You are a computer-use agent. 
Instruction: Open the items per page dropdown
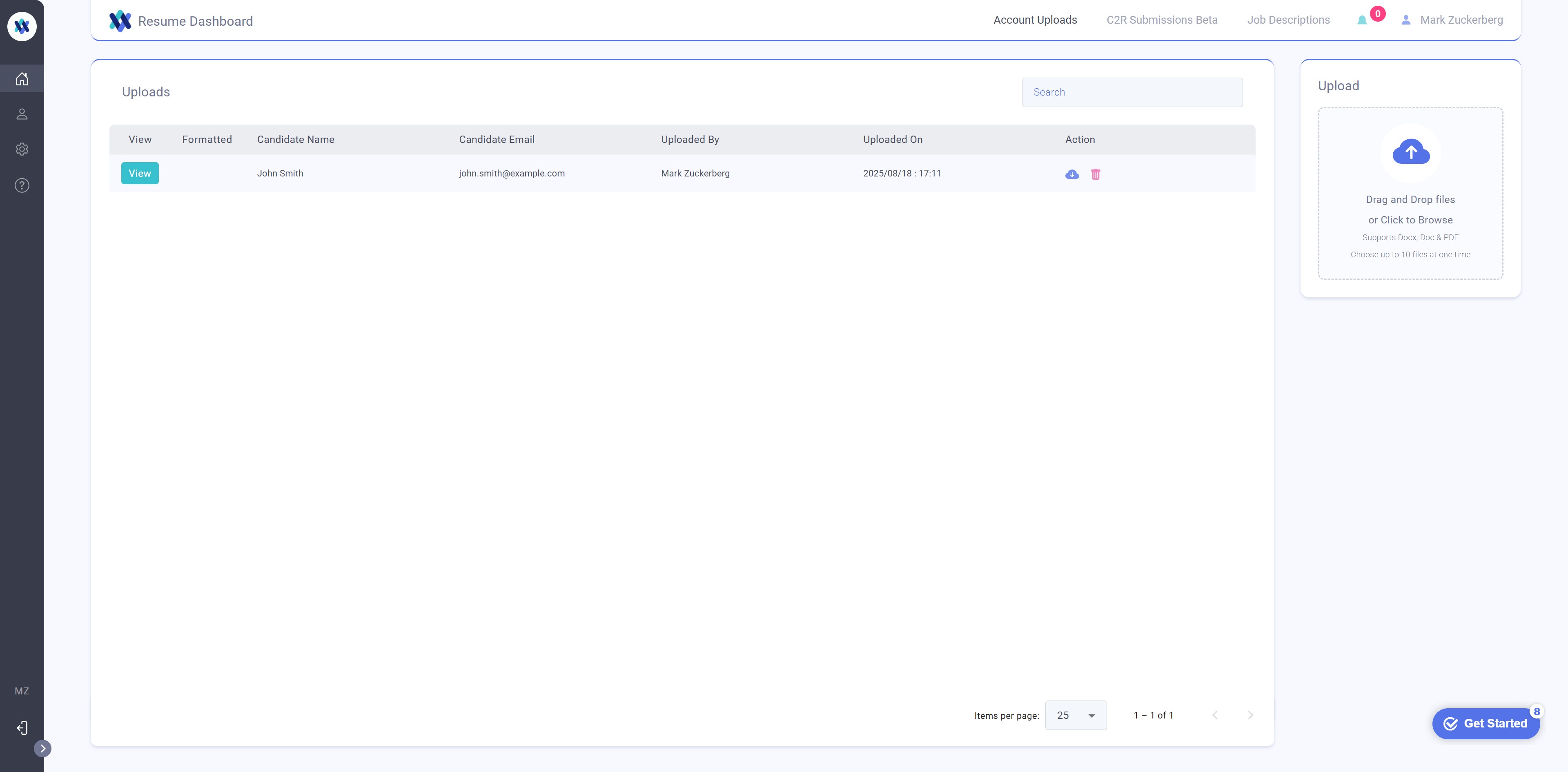pos(1076,715)
